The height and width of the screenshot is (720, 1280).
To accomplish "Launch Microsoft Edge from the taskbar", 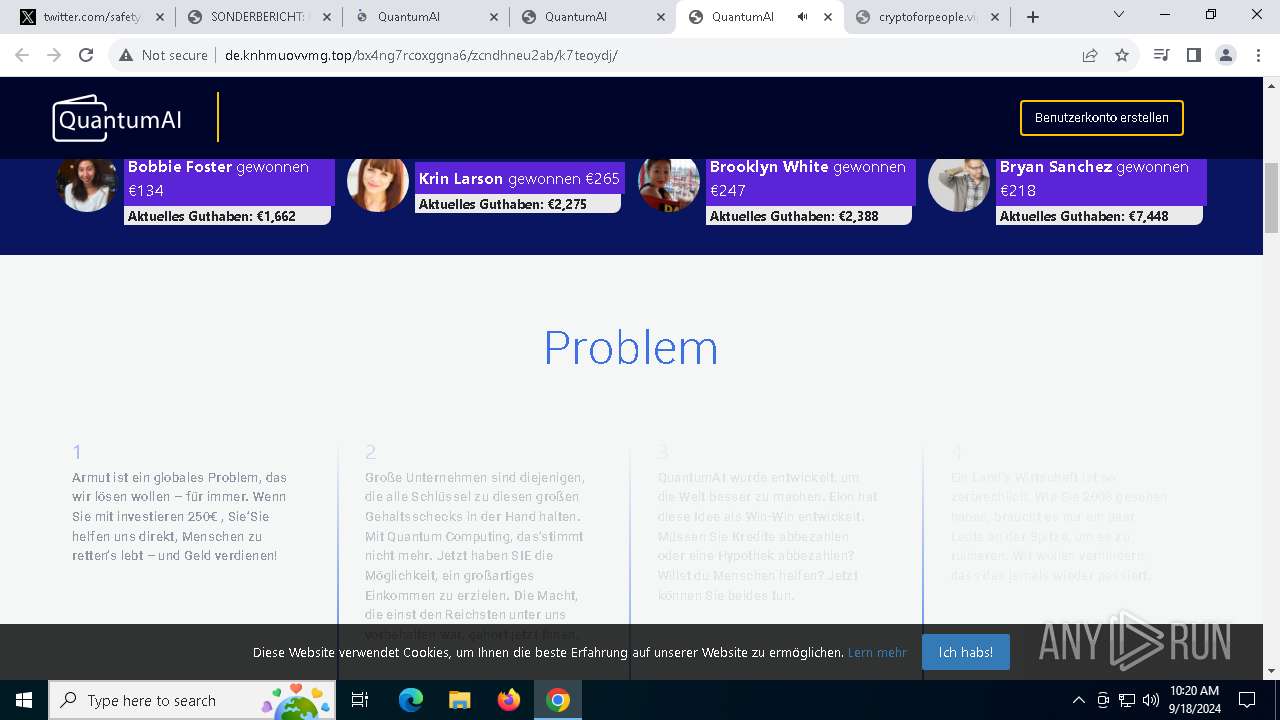I will [x=411, y=700].
